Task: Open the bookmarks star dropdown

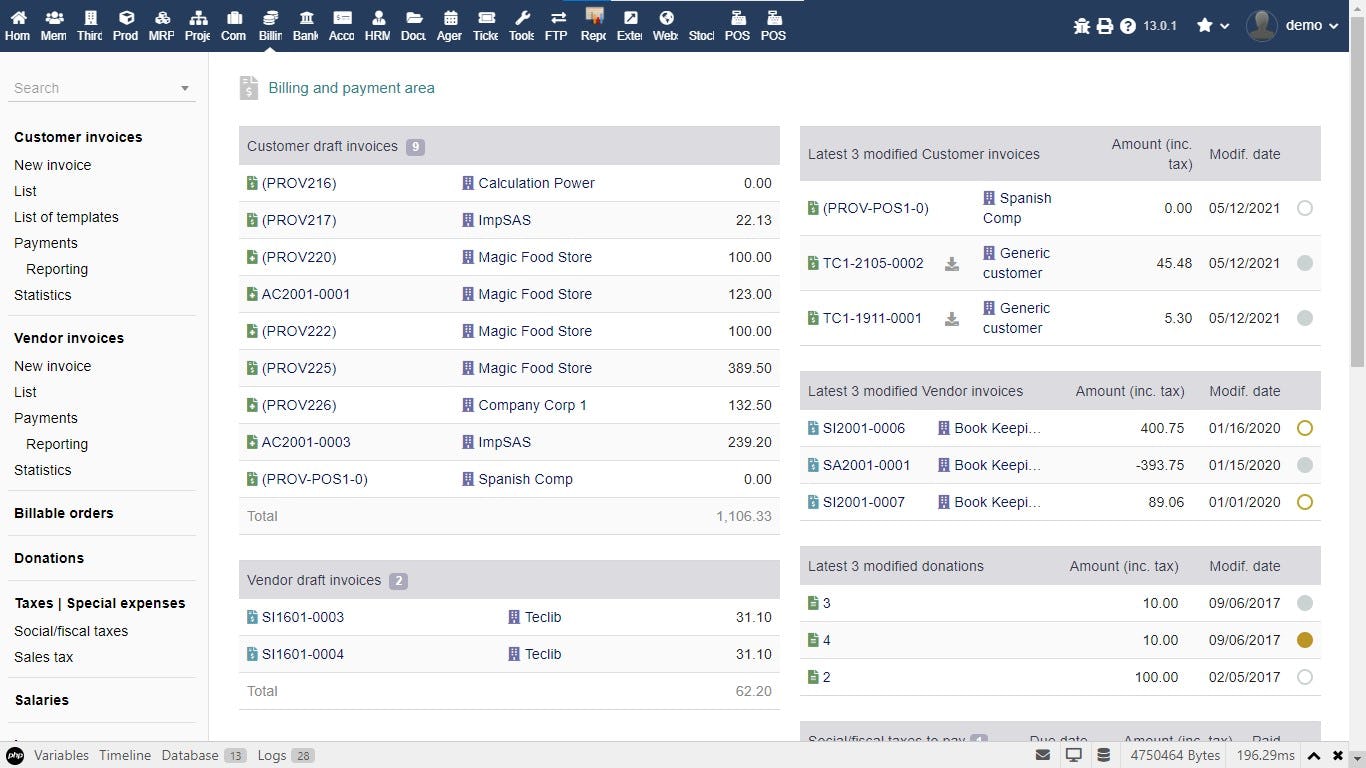Action: pos(1213,26)
